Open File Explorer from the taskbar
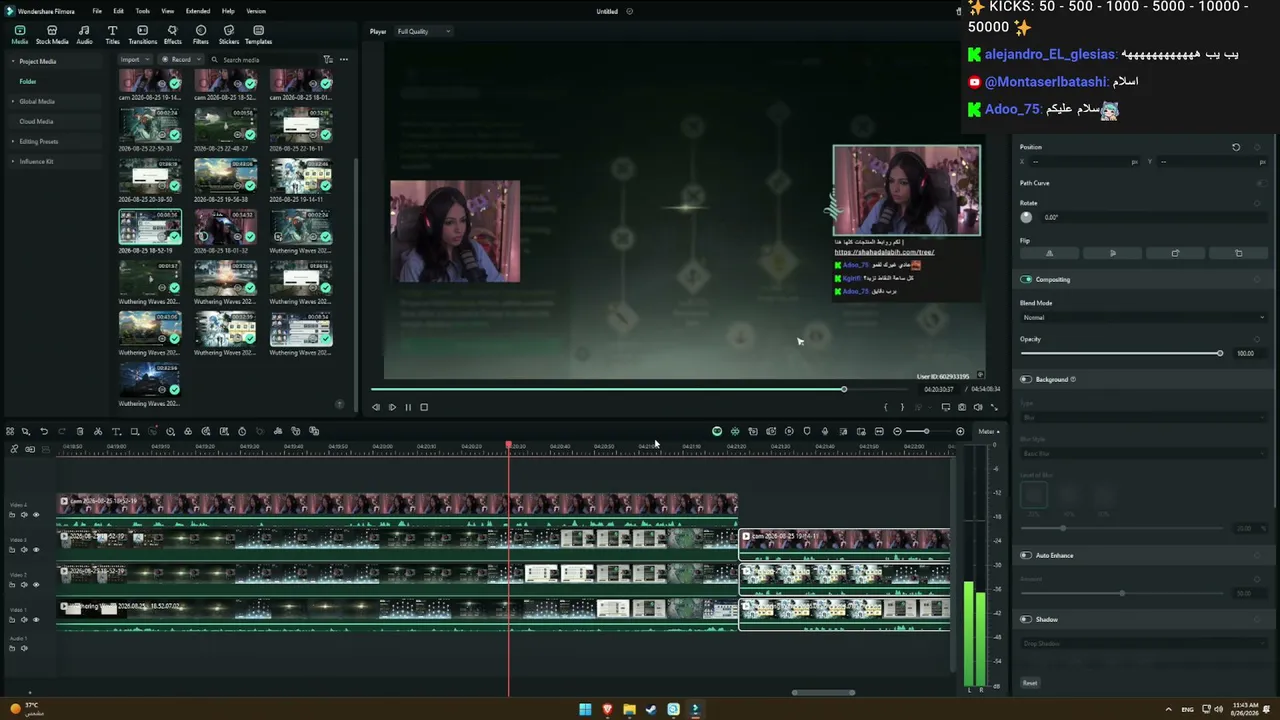This screenshot has width=1280, height=720. 629,710
